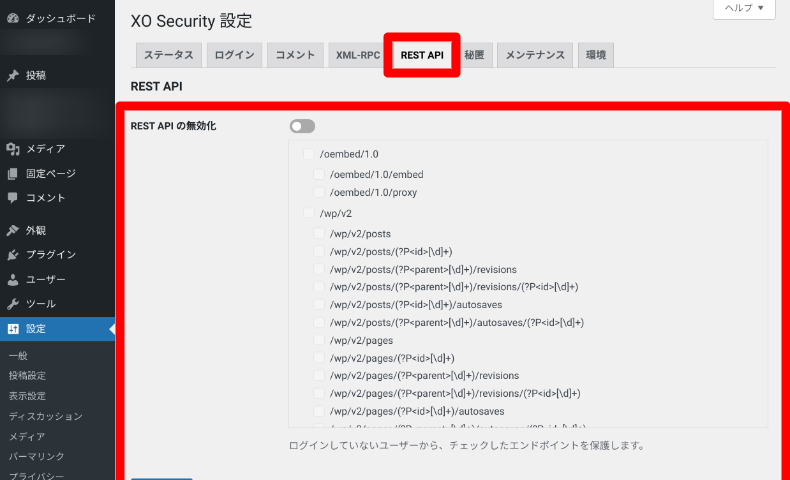790x480 pixels.
Task: Switch to the ステータス tab
Action: [x=169, y=55]
